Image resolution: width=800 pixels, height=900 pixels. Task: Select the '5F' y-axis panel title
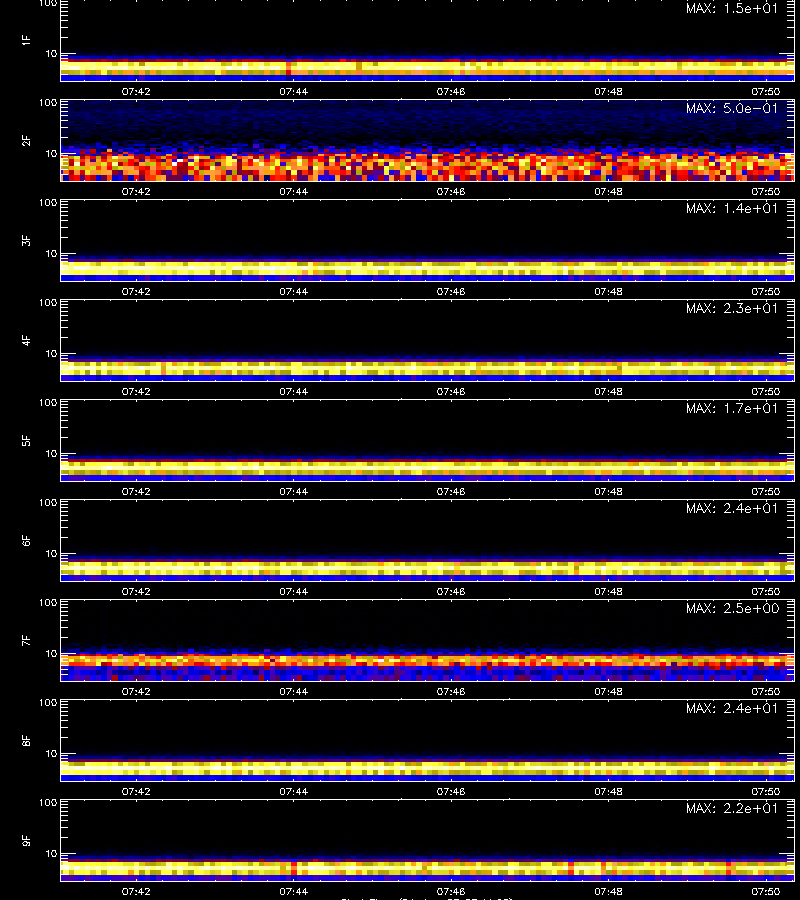[26, 440]
